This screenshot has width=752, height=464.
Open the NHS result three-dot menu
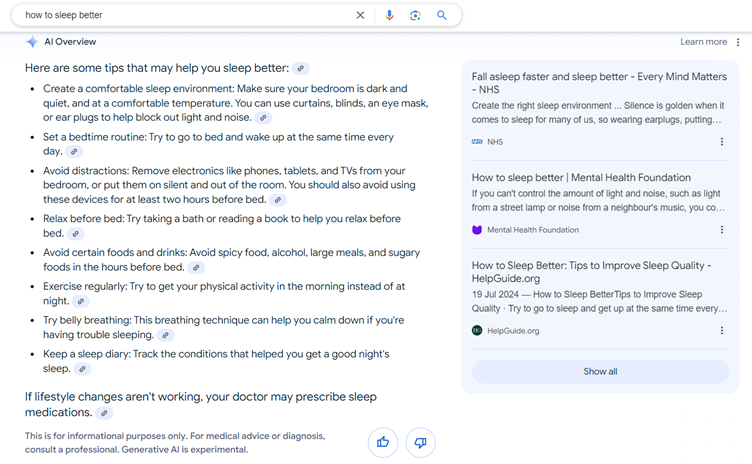[x=722, y=142]
